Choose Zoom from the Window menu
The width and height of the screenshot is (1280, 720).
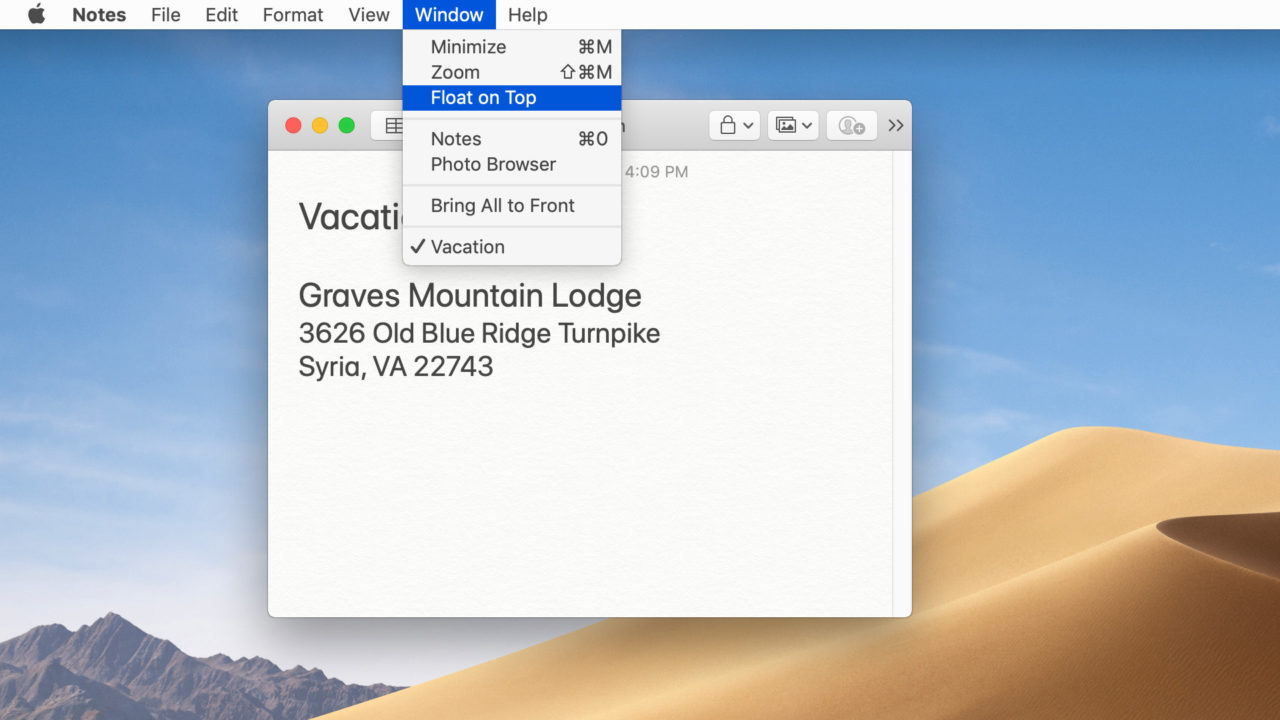(x=512, y=72)
